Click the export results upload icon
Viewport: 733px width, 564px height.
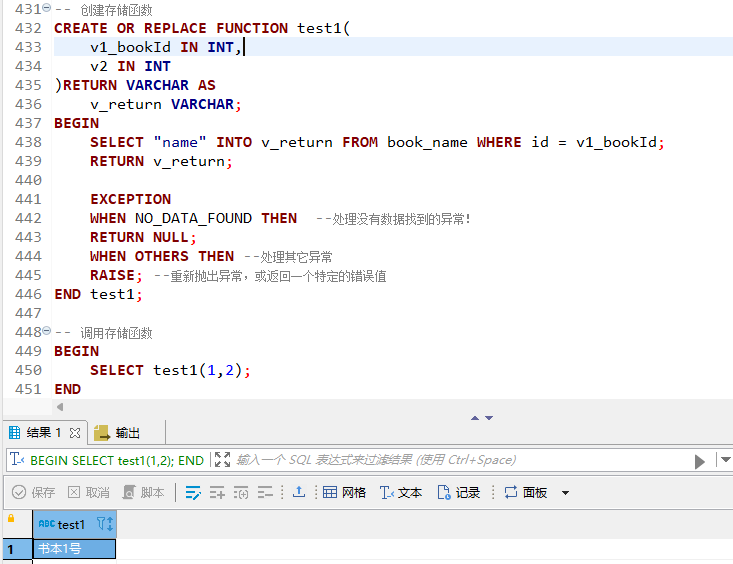(x=298, y=492)
